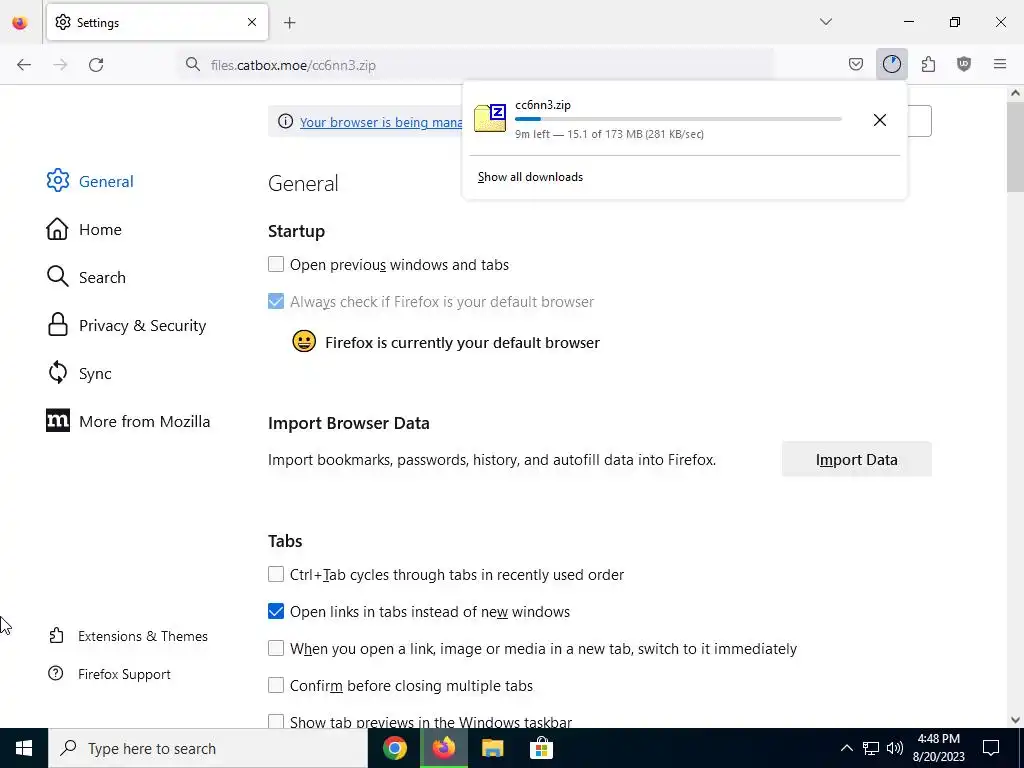Cancel the cc6nn3.zip download
Viewport: 1024px width, 768px height.
click(x=880, y=120)
